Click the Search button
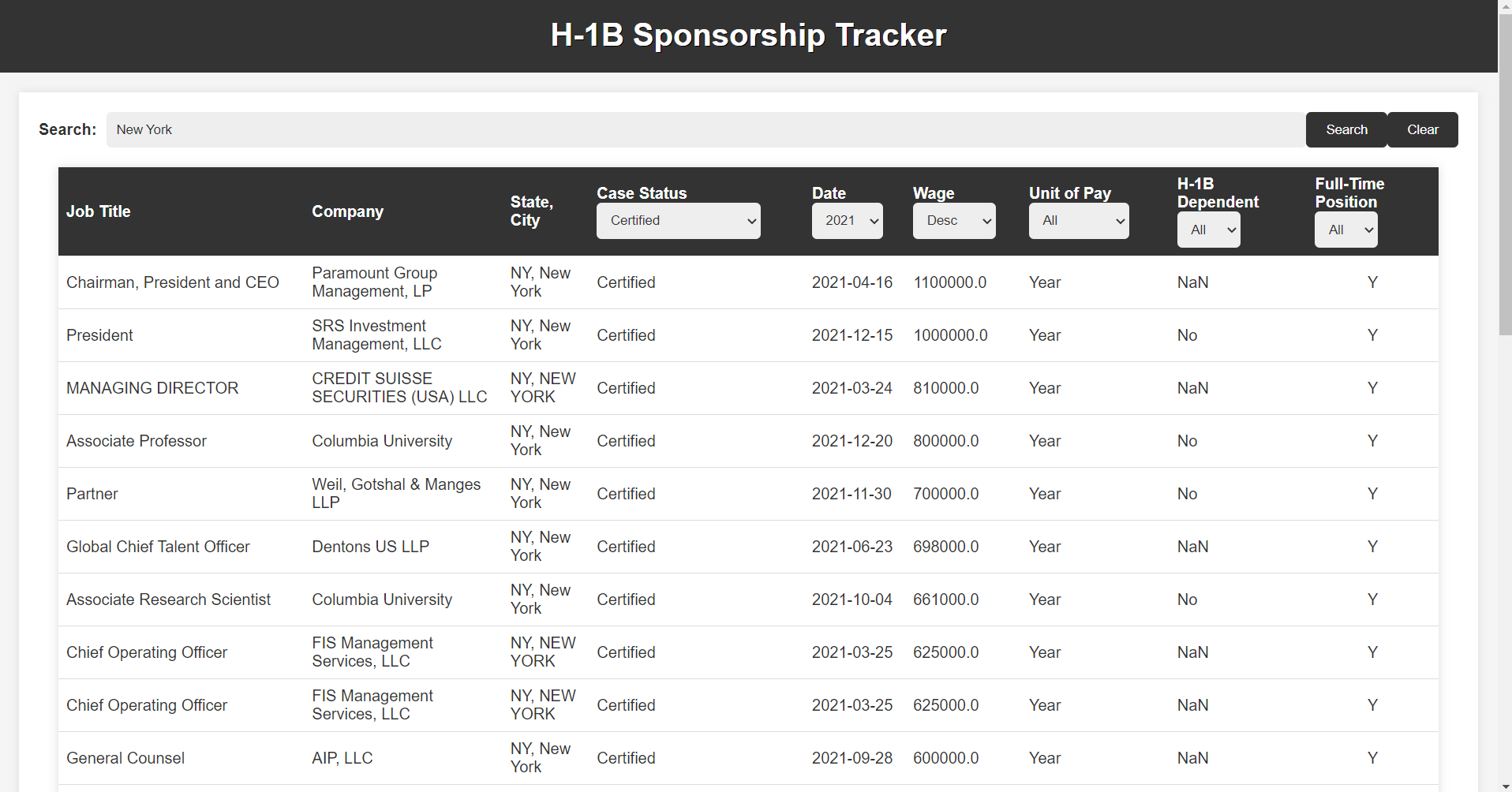The height and width of the screenshot is (792, 1512). 1345,129
